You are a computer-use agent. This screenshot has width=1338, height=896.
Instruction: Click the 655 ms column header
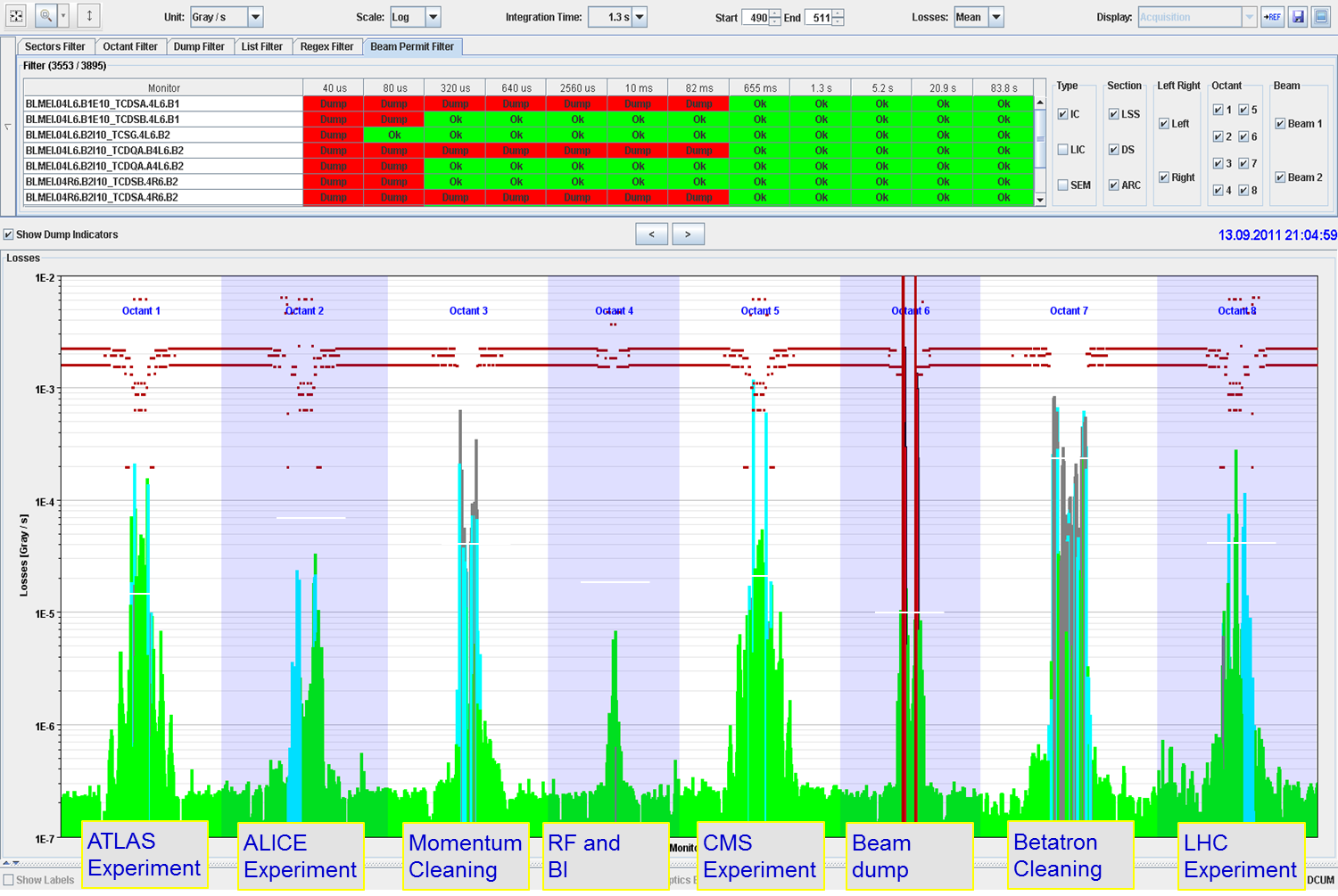point(760,88)
